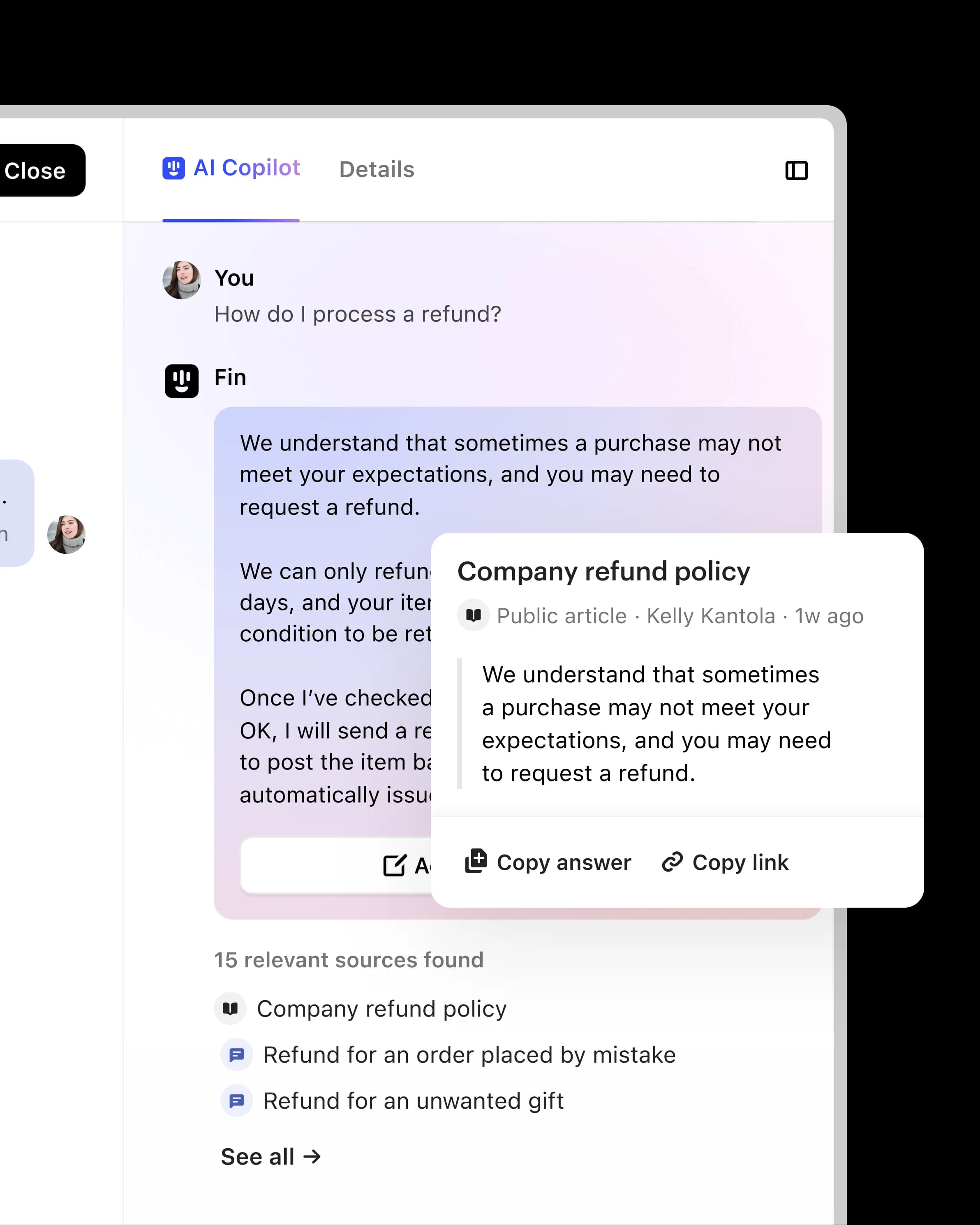Switch to the AI Copilot tab
The width and height of the screenshot is (980, 1225).
231,169
